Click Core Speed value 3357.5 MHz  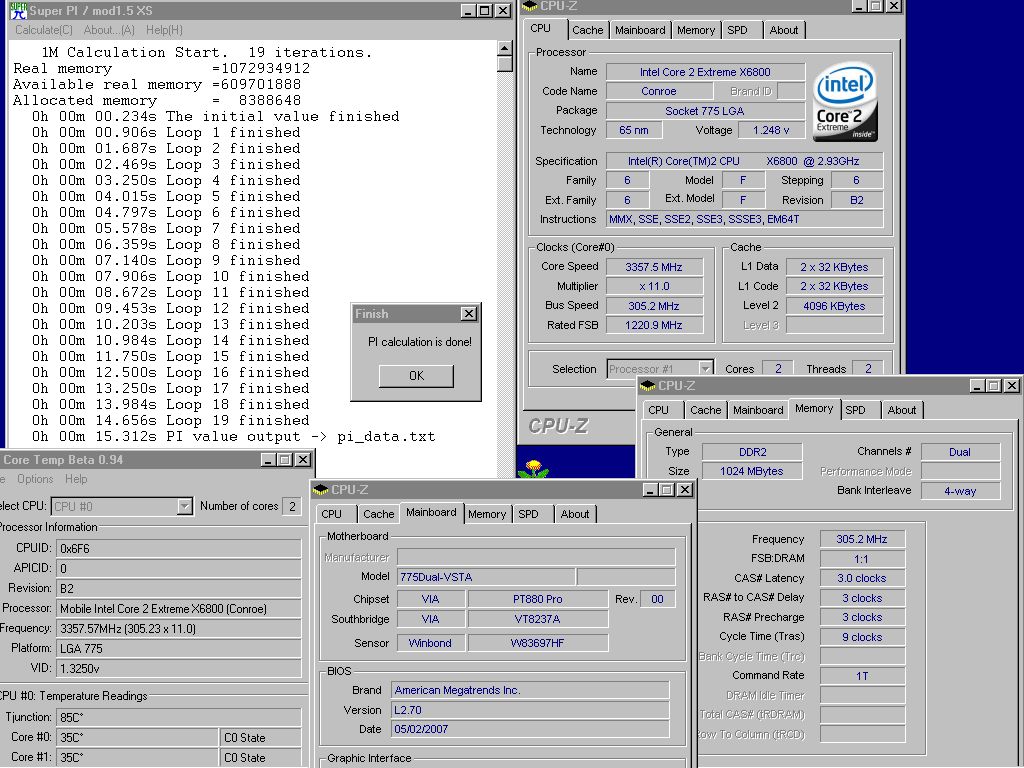(654, 267)
